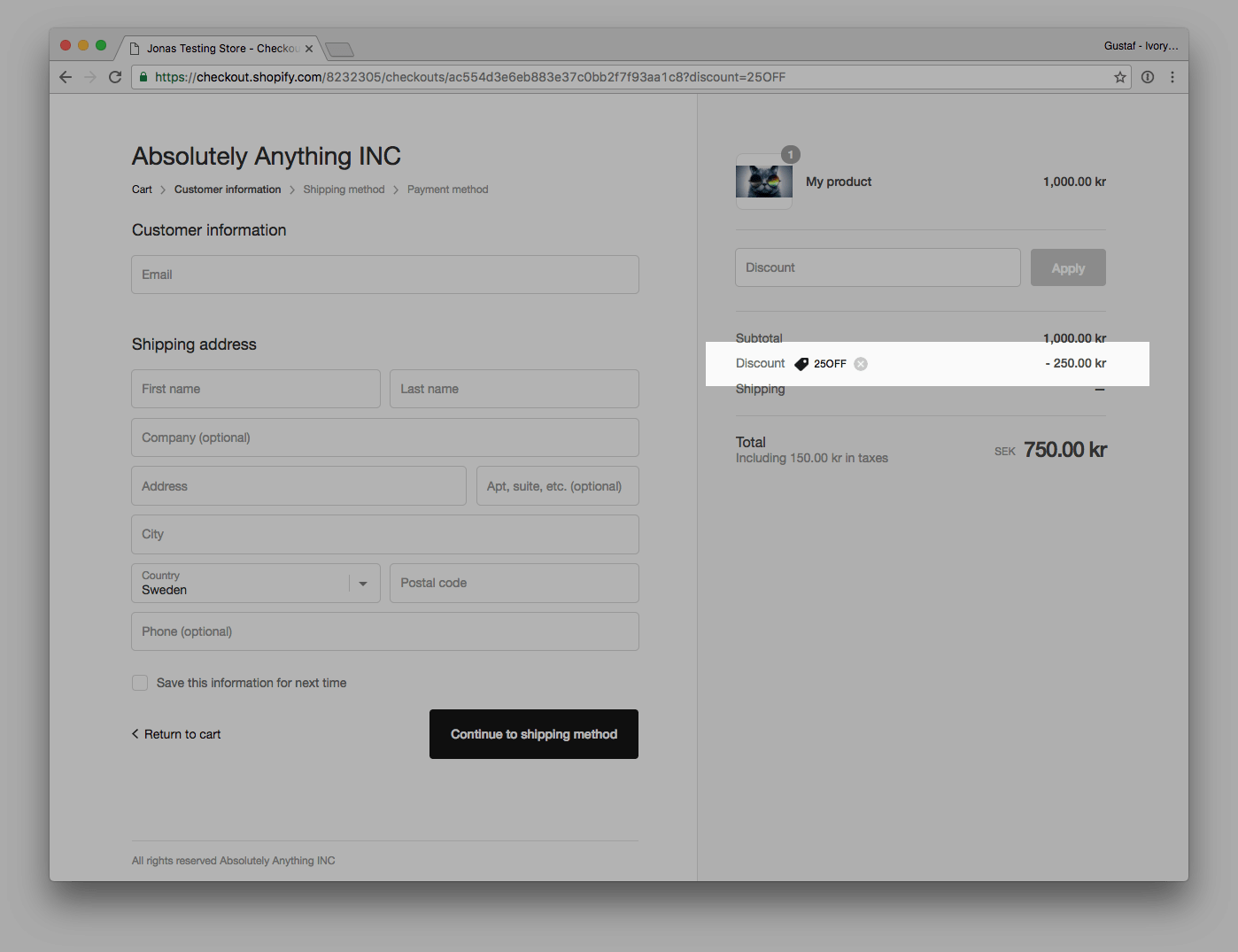Click Continue to shipping method button
Screen dimensions: 1238x952
click(x=534, y=734)
